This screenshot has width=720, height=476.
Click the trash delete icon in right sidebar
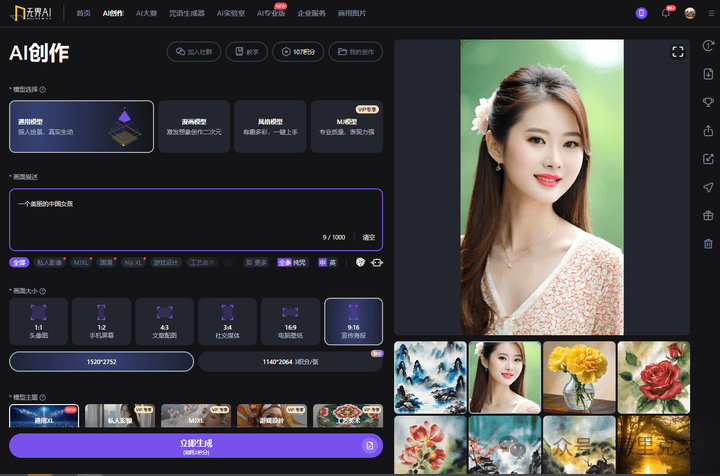[x=708, y=243]
